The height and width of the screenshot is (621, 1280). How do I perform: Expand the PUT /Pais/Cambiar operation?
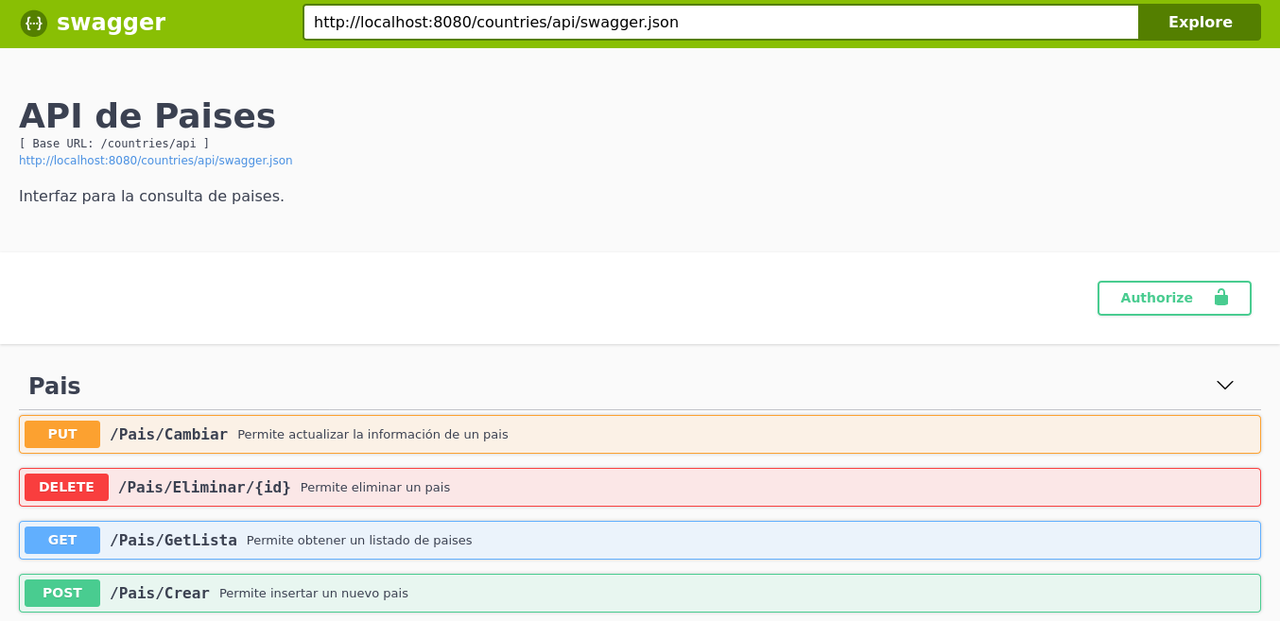tap(640, 434)
